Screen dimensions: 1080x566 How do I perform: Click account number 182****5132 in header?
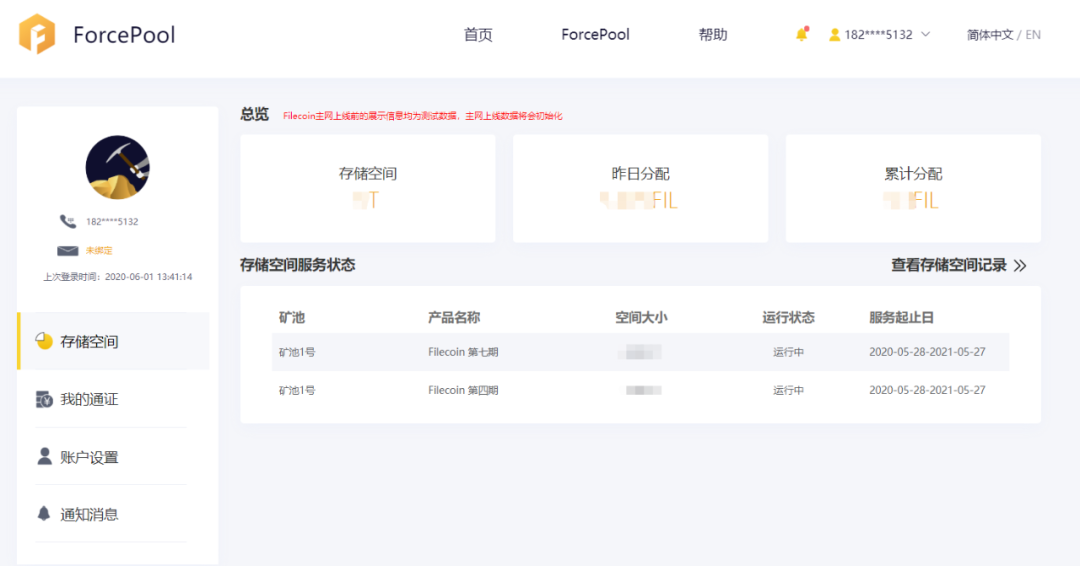pyautogui.click(x=878, y=34)
